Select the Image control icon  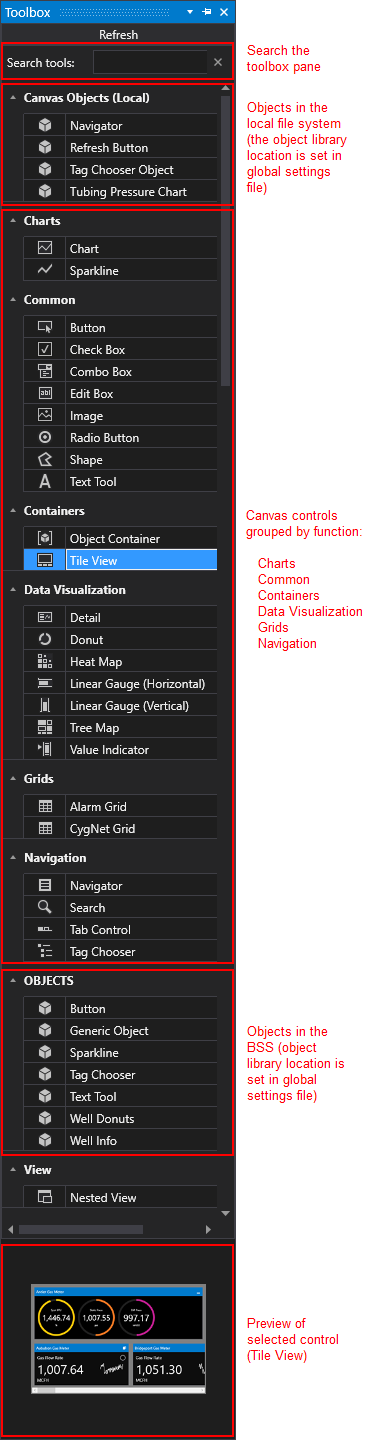(44, 416)
